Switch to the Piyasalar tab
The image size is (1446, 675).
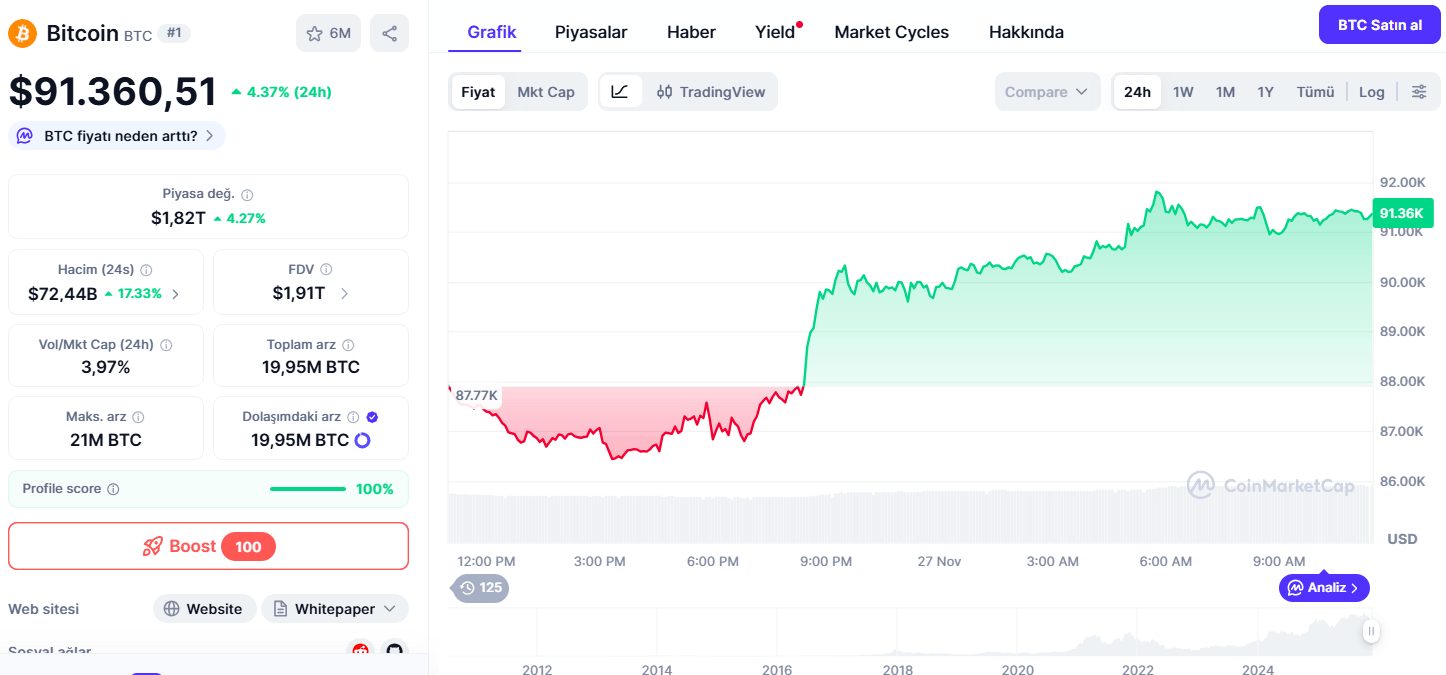(591, 32)
